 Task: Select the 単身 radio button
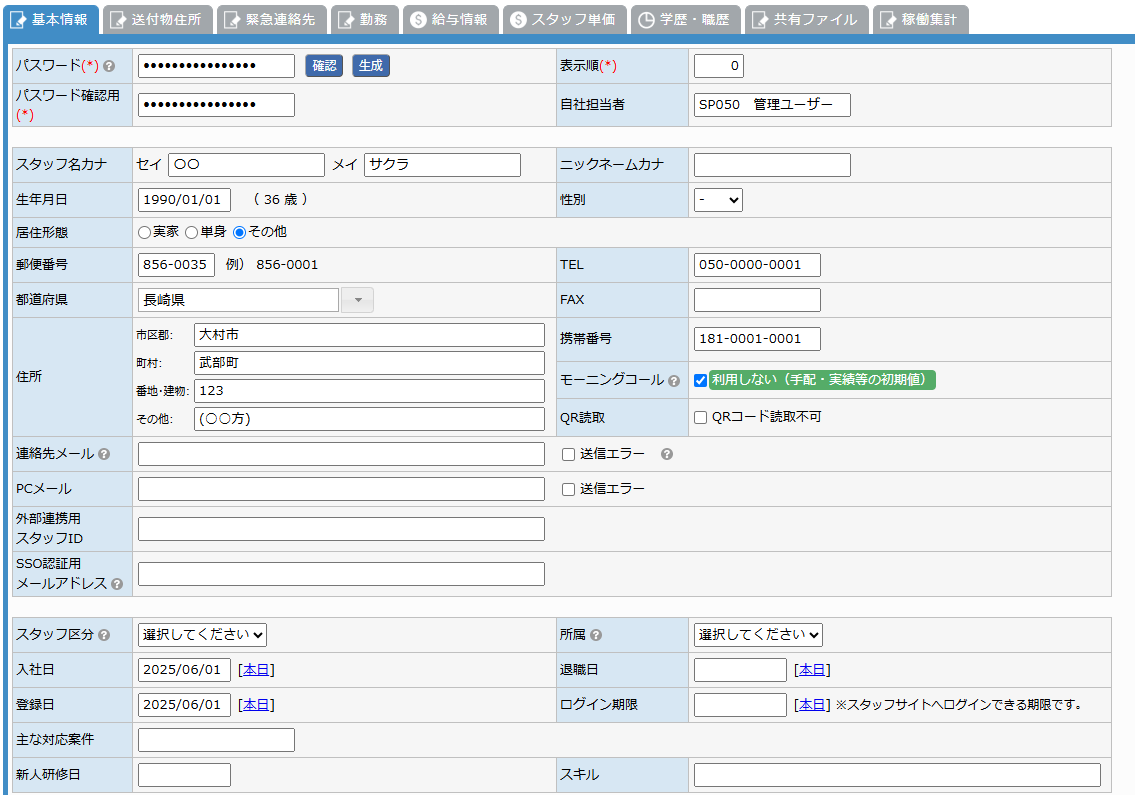[x=192, y=232]
